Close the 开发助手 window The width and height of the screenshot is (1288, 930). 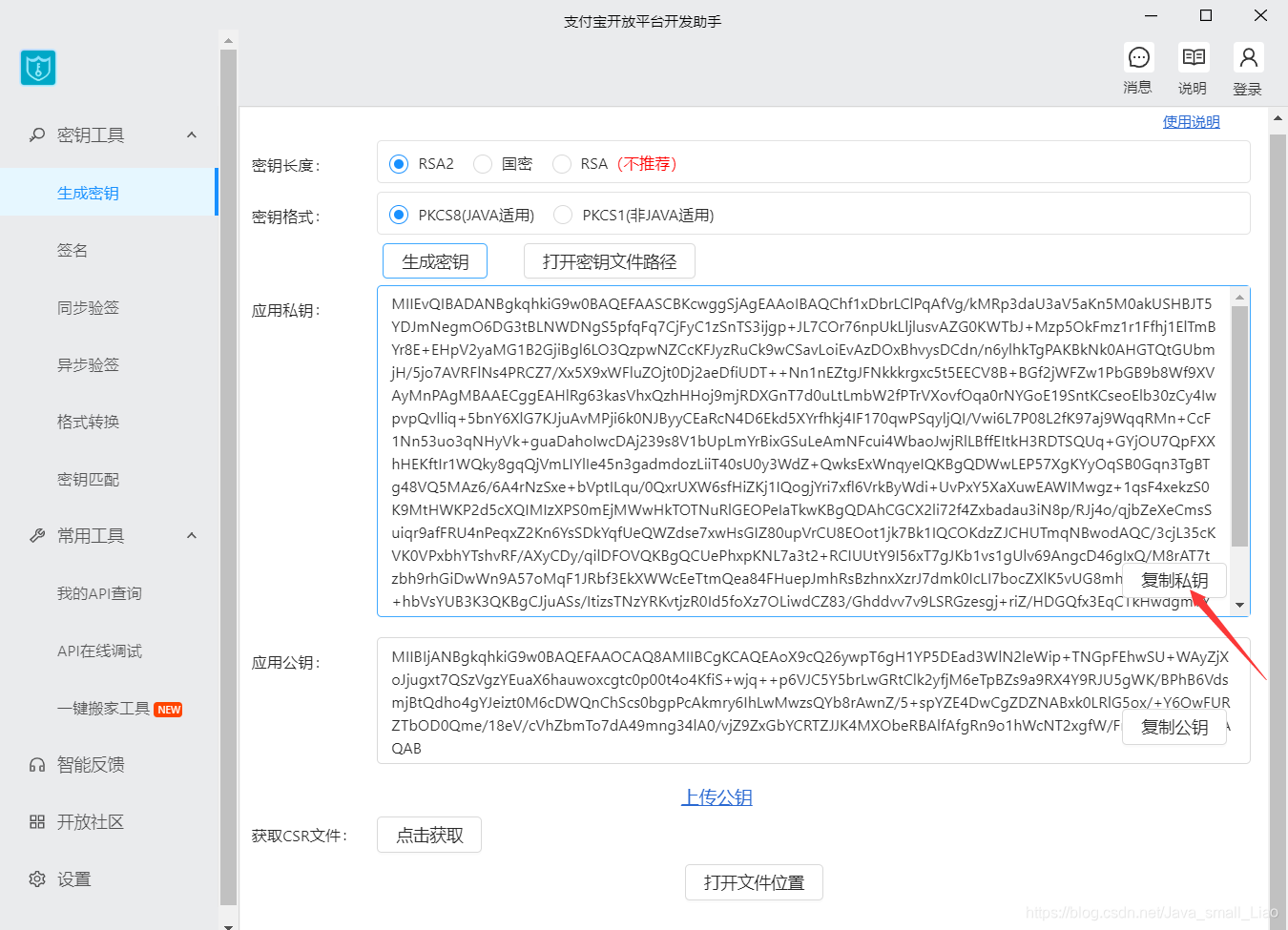1260,15
